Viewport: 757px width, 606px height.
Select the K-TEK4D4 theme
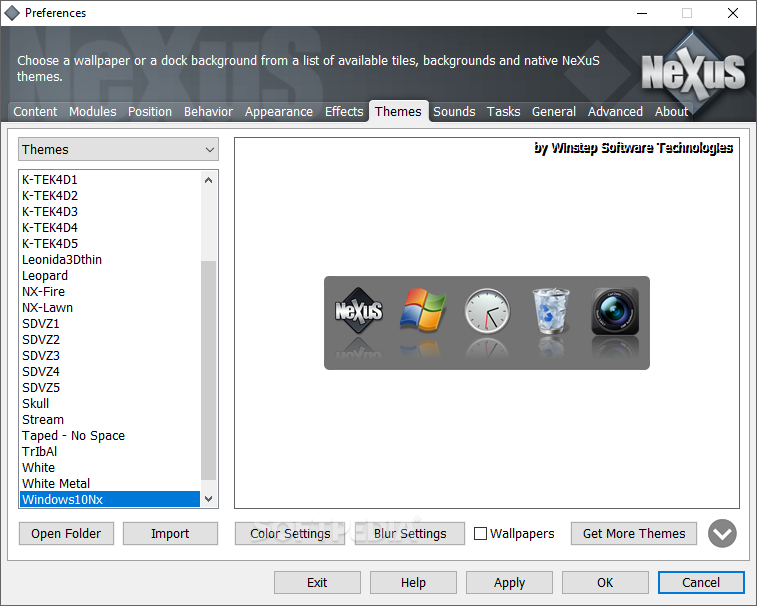tap(110, 227)
